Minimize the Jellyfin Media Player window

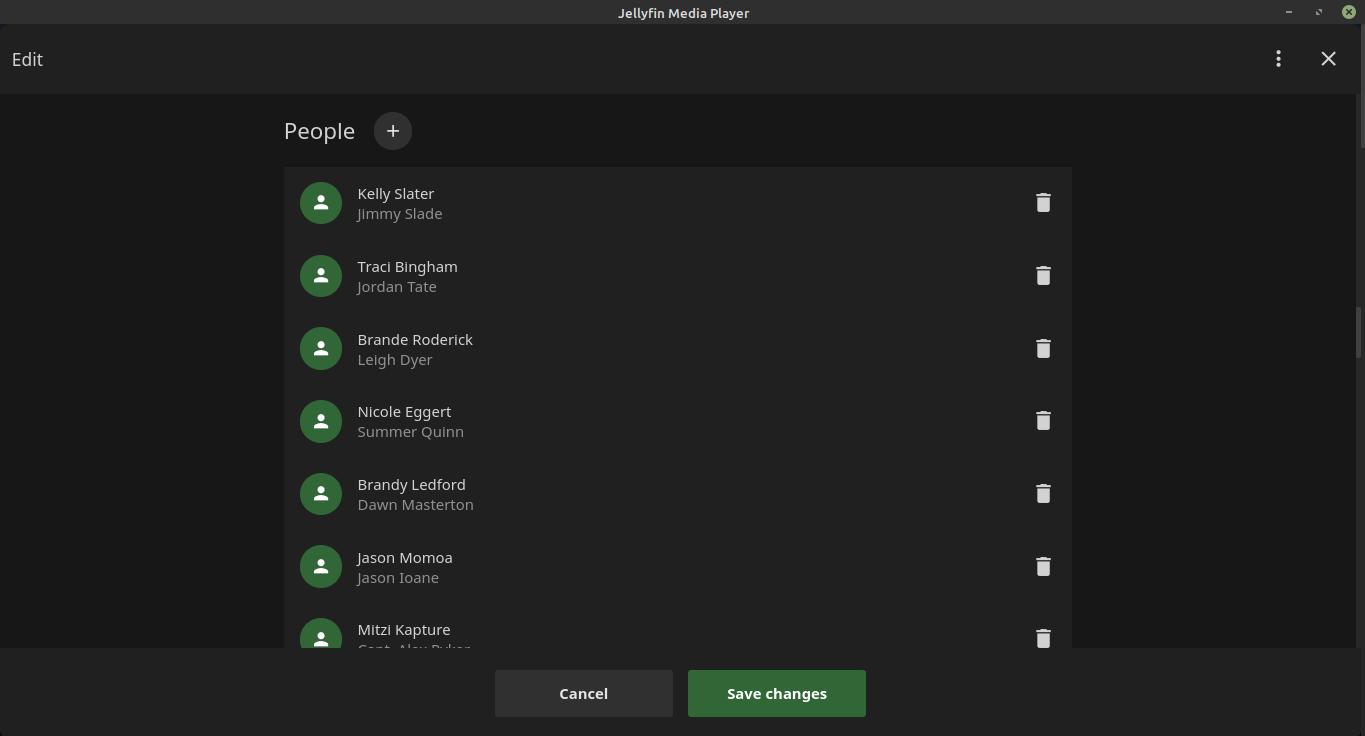point(1288,12)
